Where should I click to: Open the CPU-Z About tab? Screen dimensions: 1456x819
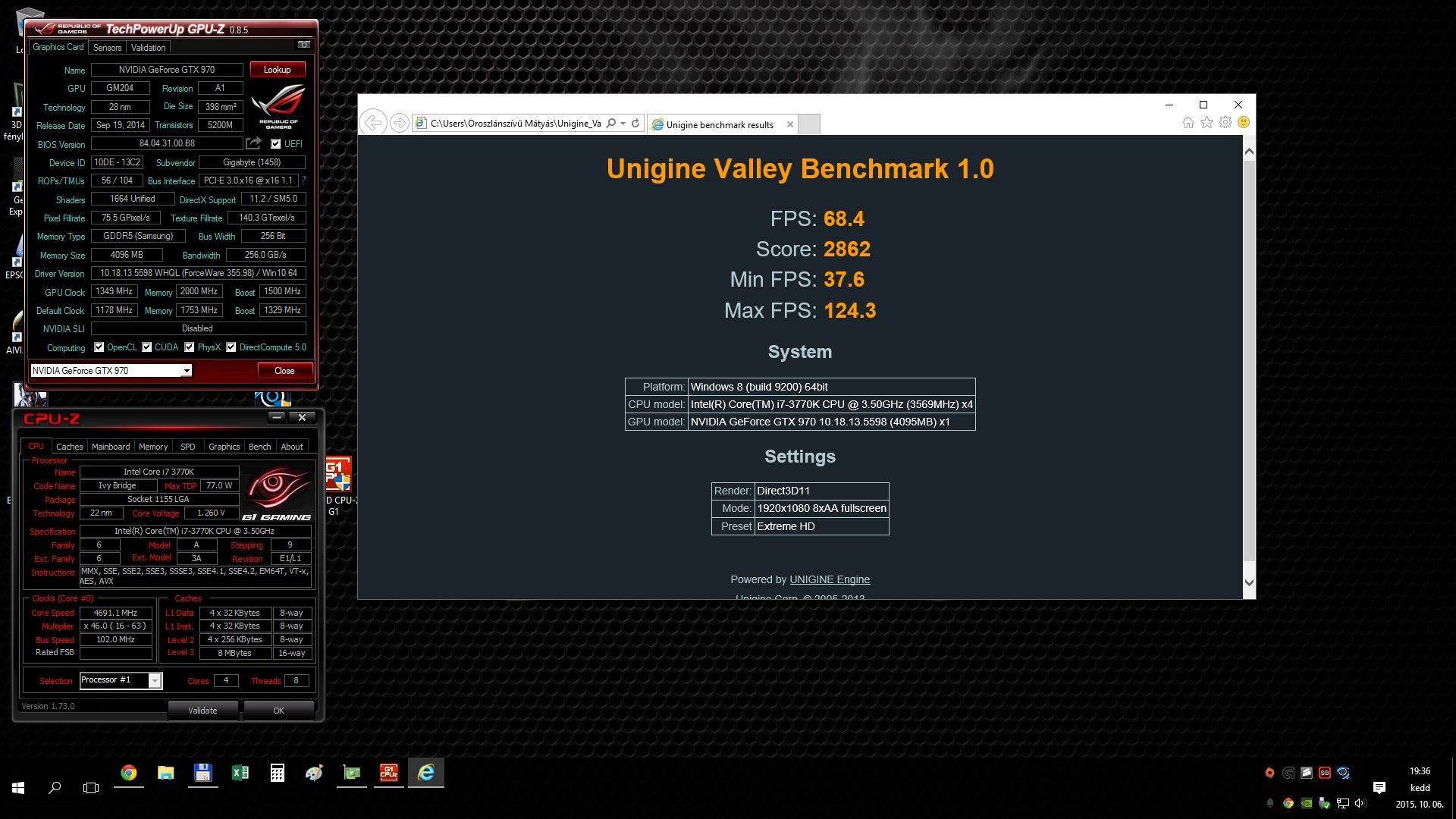pos(292,447)
